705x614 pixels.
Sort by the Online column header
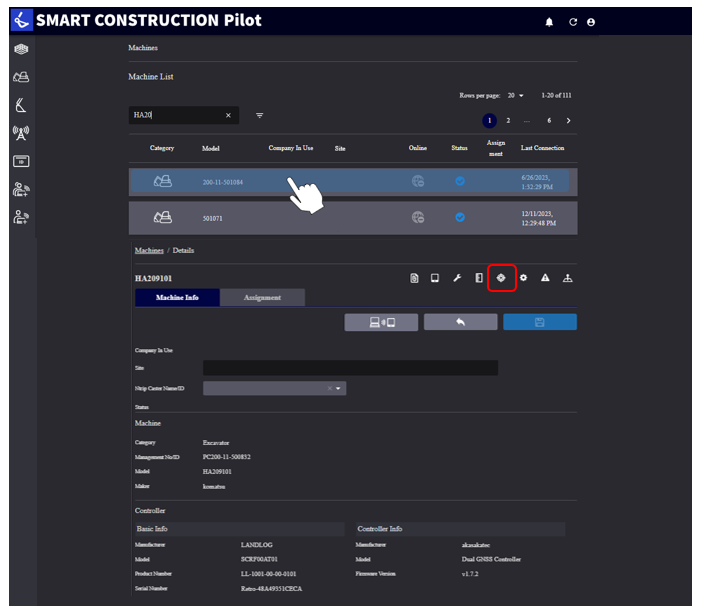(x=418, y=148)
